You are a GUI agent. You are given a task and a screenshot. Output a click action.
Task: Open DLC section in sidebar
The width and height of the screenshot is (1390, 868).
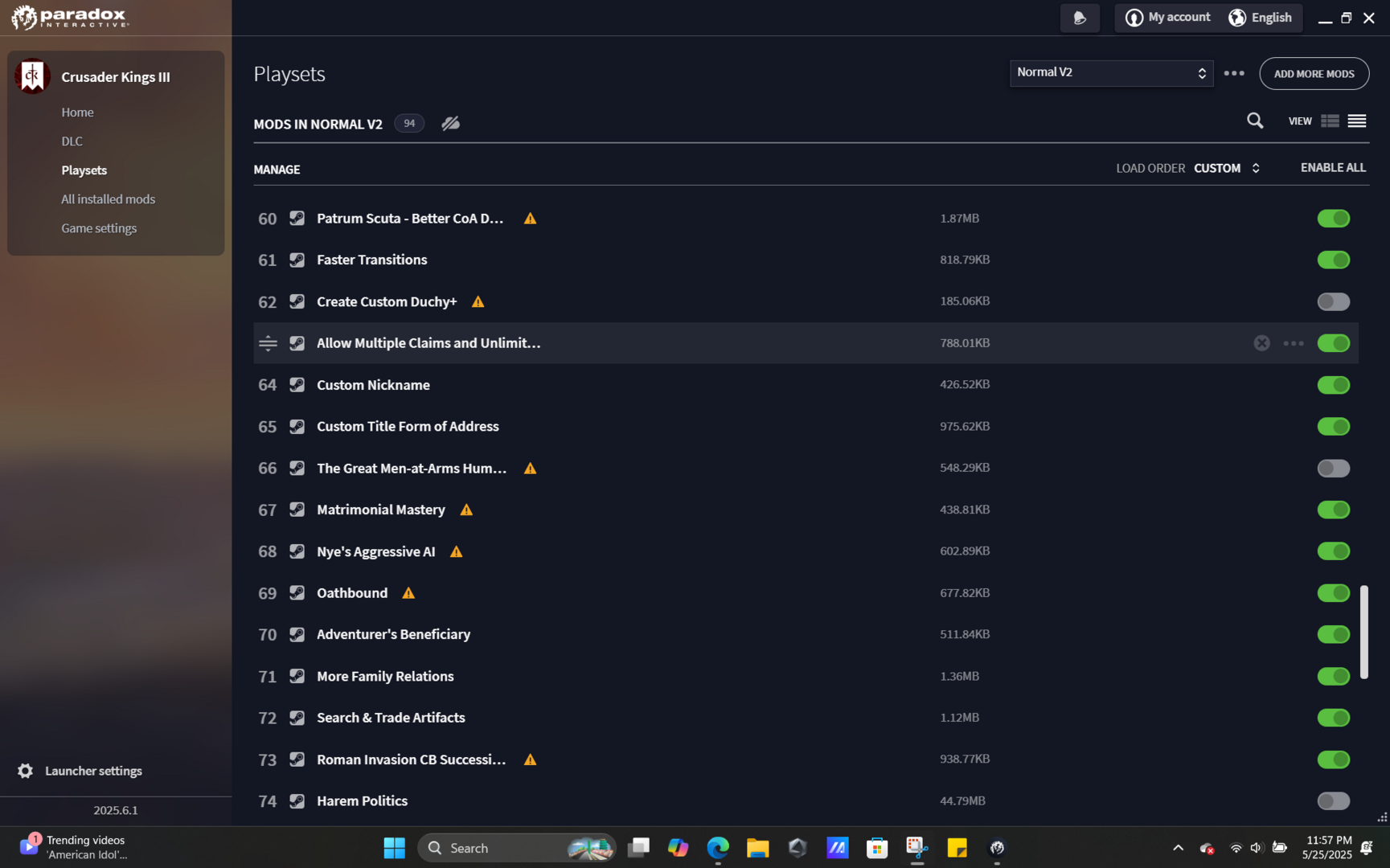pos(72,141)
